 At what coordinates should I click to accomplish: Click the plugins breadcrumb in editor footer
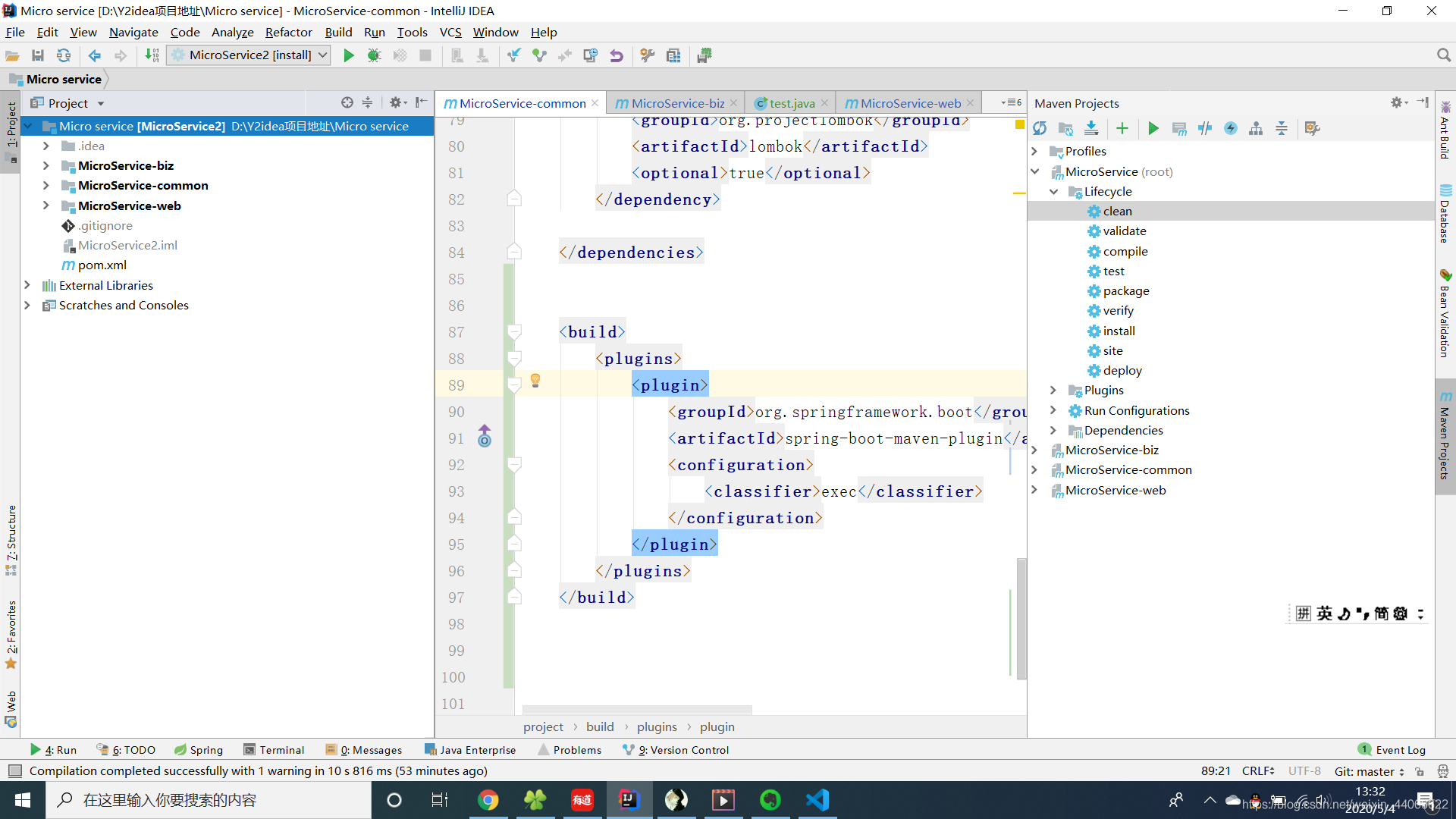[657, 726]
